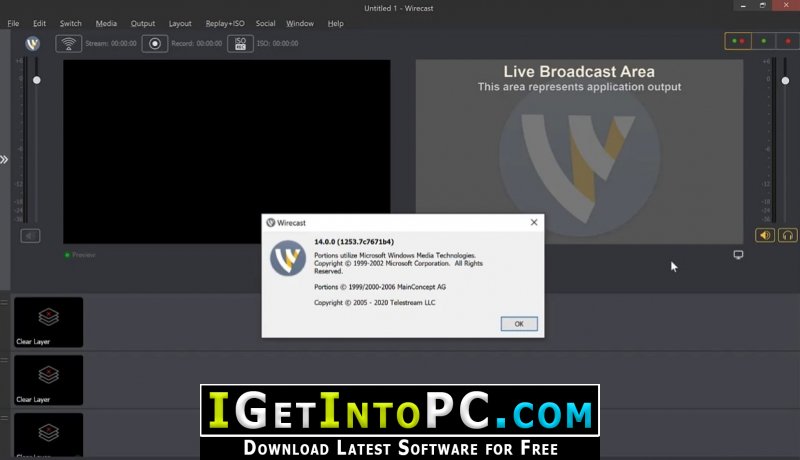
Task: Open the Window menu
Action: tap(300, 23)
